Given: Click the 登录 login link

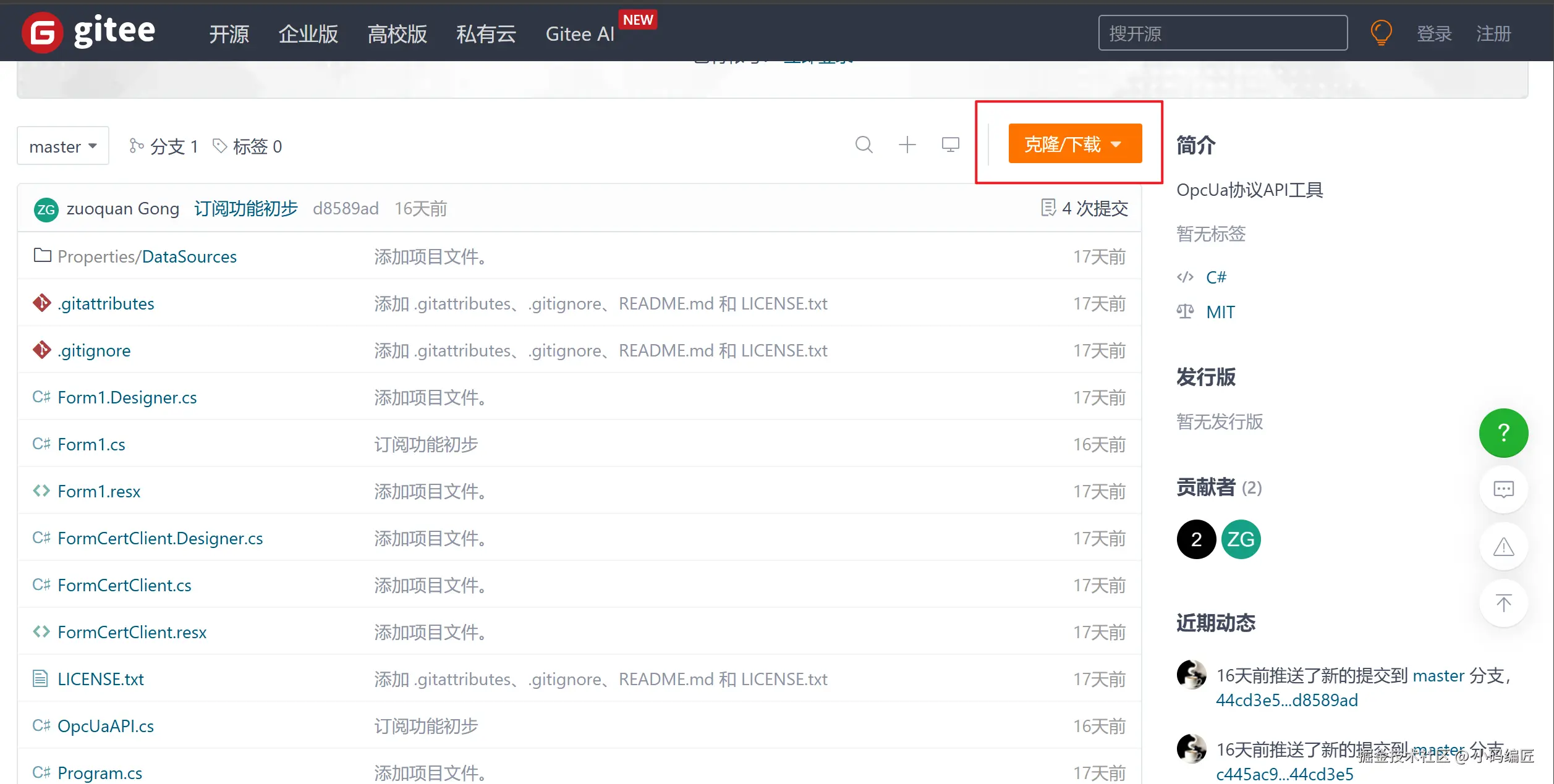Looking at the screenshot, I should [x=1433, y=34].
